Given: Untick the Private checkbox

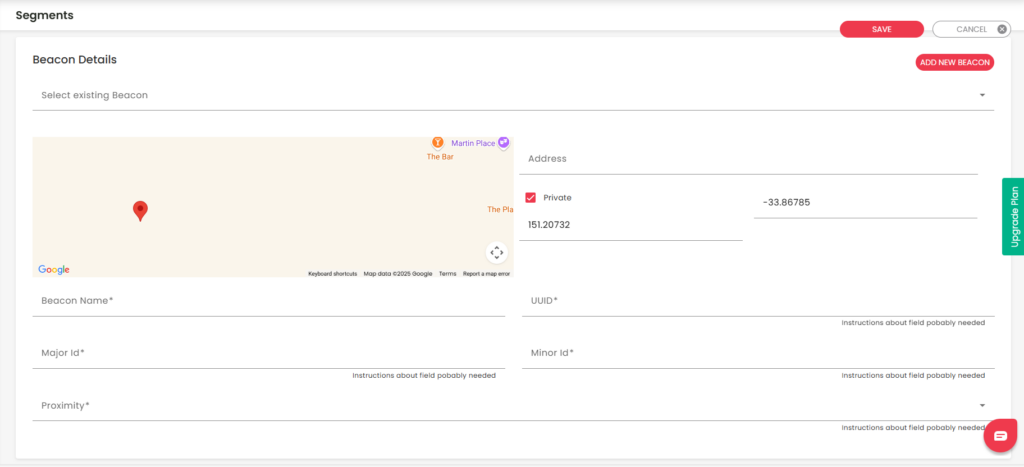Looking at the screenshot, I should tap(530, 197).
